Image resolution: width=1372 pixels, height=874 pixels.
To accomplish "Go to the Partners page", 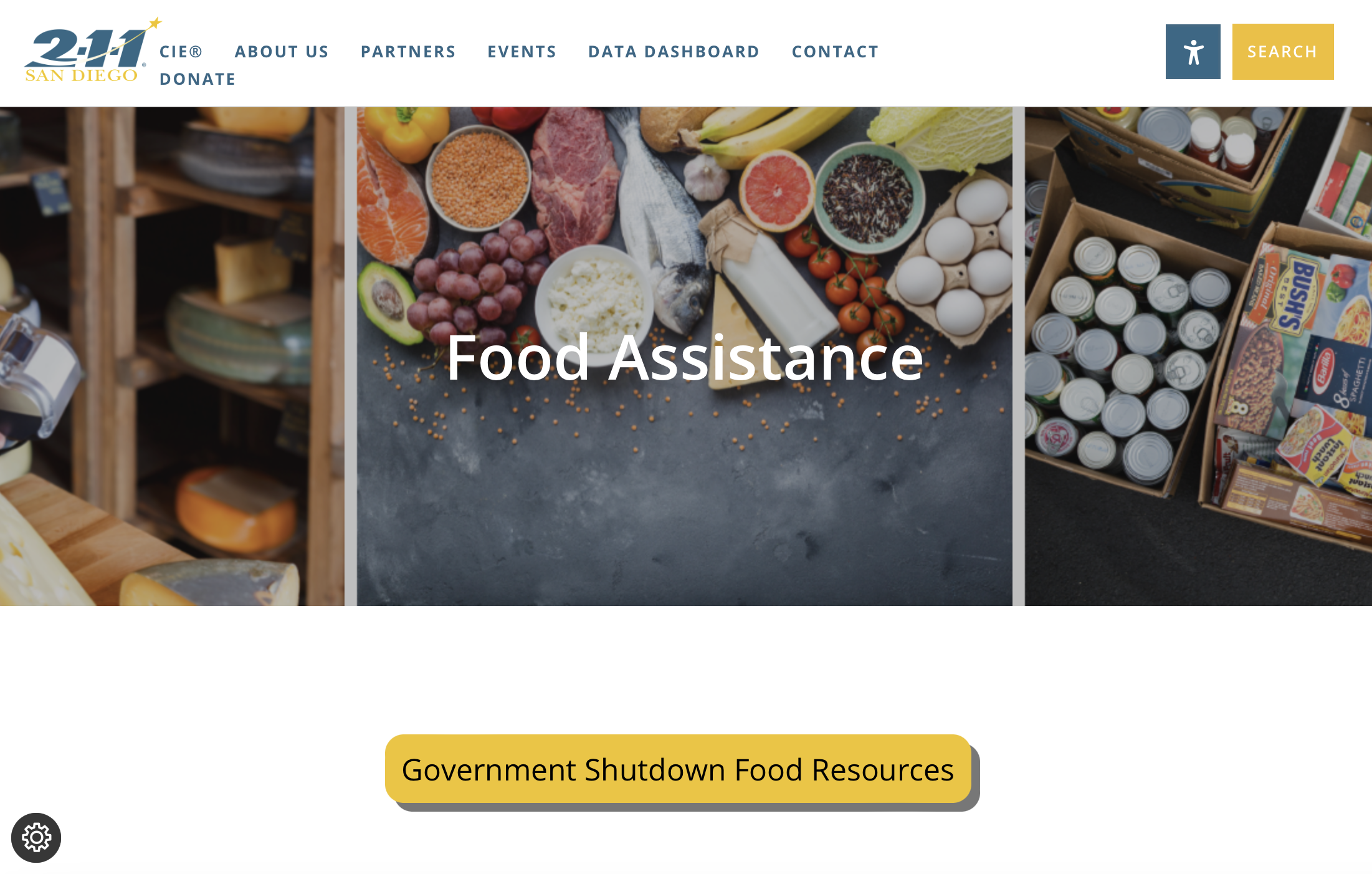I will pos(408,52).
